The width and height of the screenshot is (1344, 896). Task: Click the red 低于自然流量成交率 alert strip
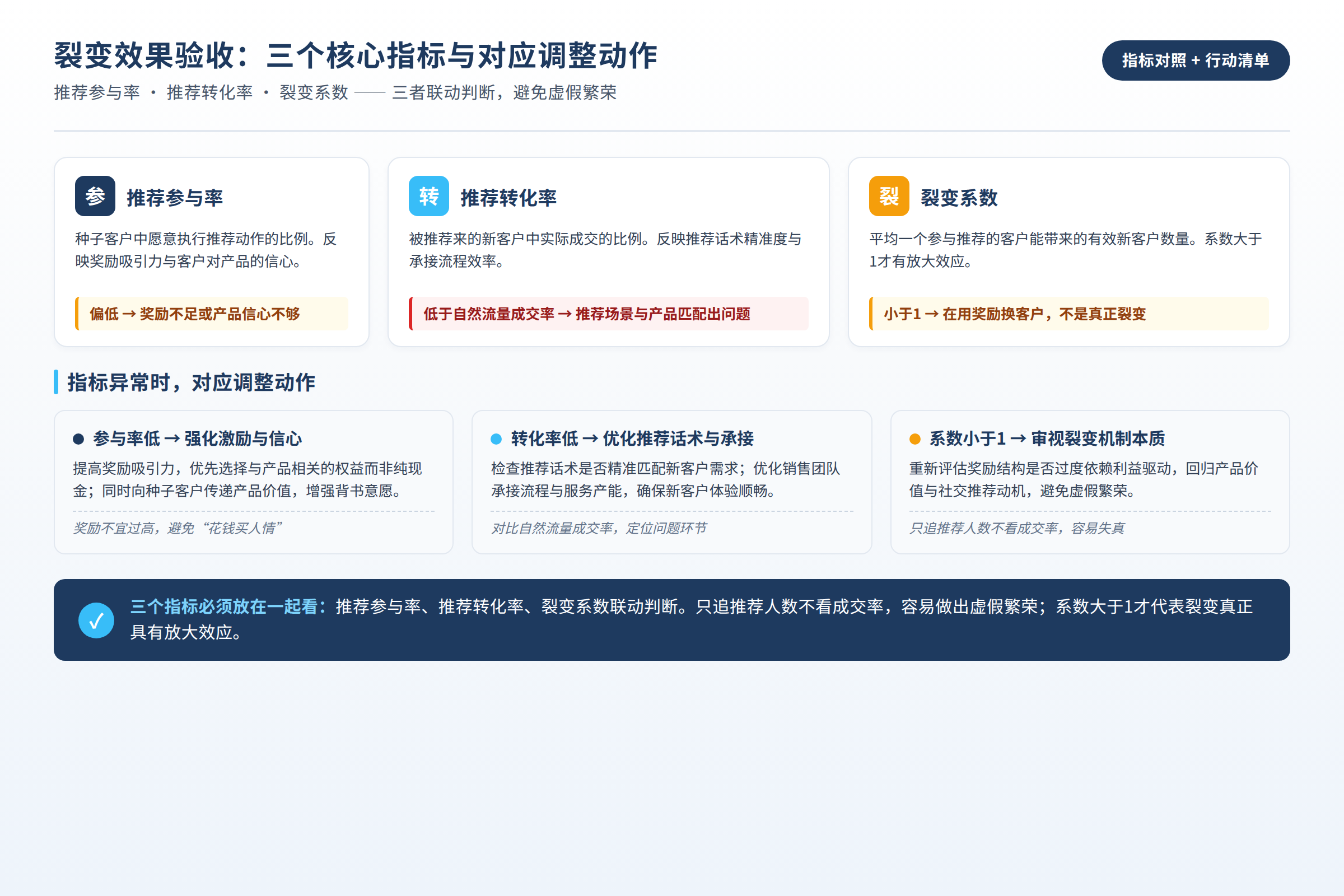pos(609,314)
